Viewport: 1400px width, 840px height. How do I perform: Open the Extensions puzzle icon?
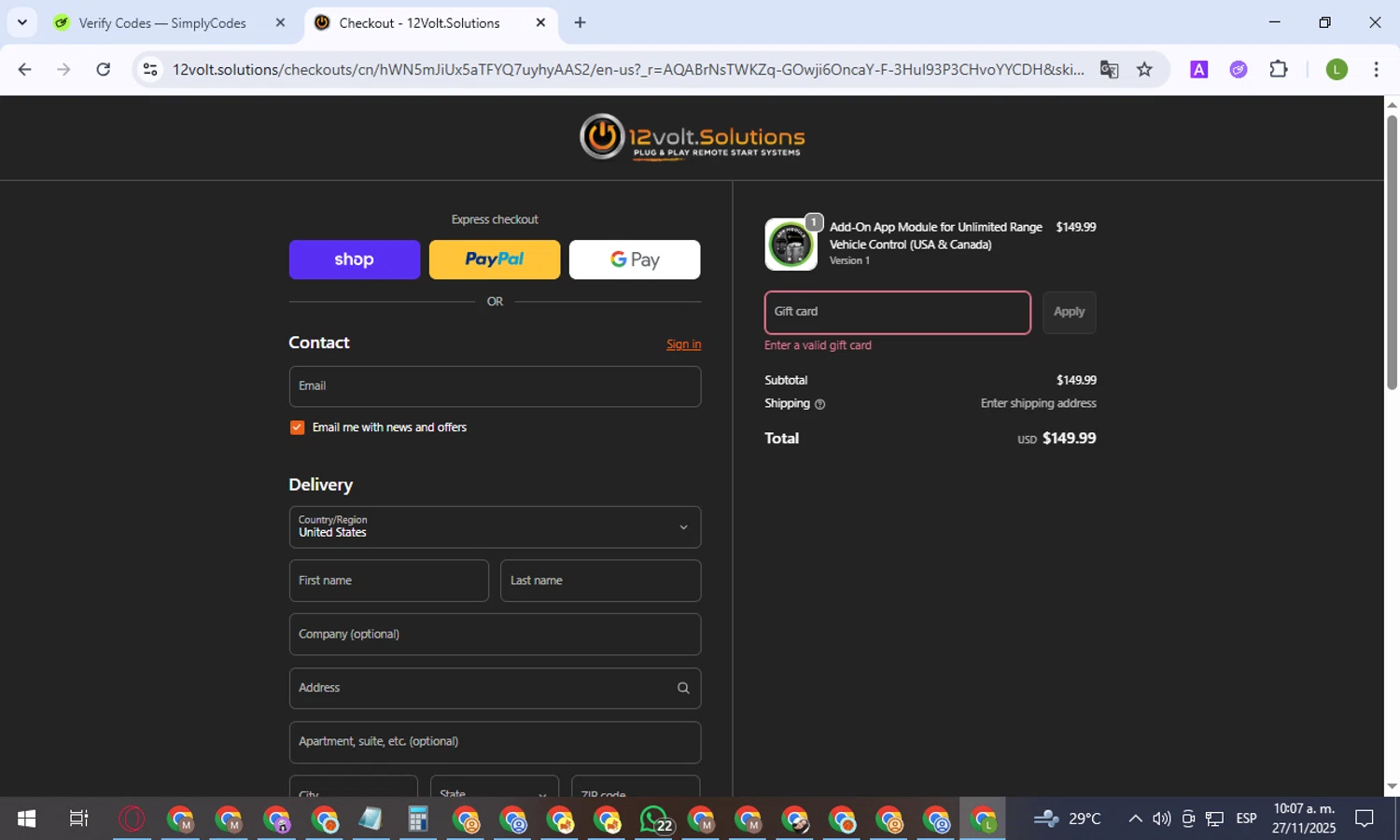[x=1279, y=69]
